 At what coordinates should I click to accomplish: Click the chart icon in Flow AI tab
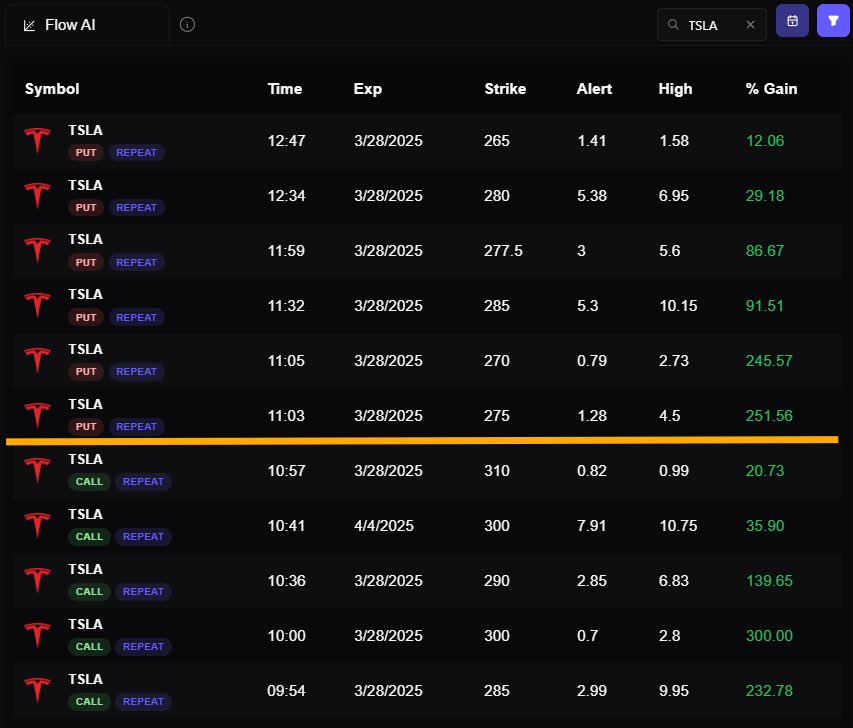pyautogui.click(x=29, y=26)
